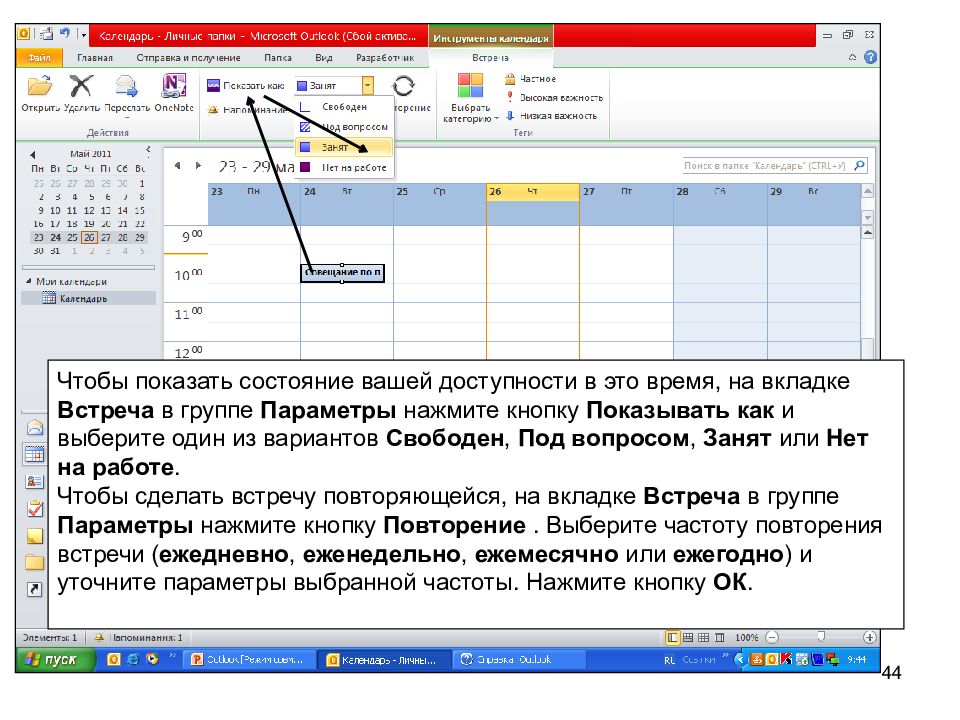960x720 pixels.
Task: Click the Повторение recurrence arrows icon
Action: [x=403, y=86]
